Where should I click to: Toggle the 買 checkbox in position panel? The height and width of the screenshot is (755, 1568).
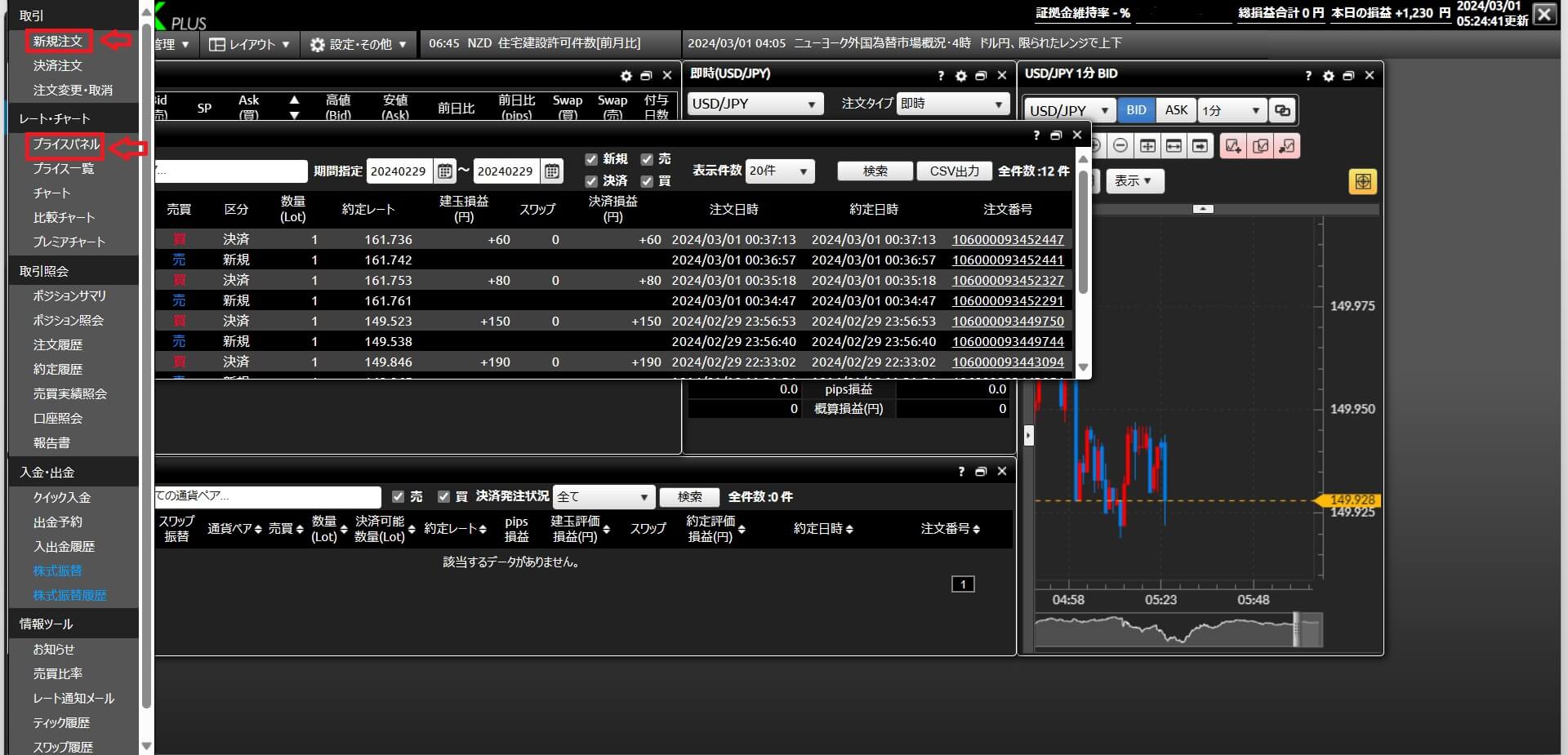[444, 496]
